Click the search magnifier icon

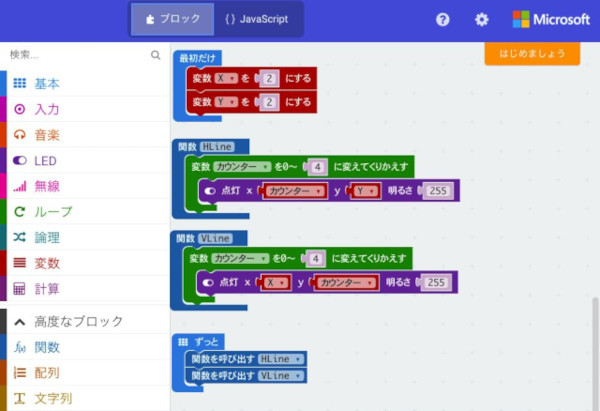[155, 56]
